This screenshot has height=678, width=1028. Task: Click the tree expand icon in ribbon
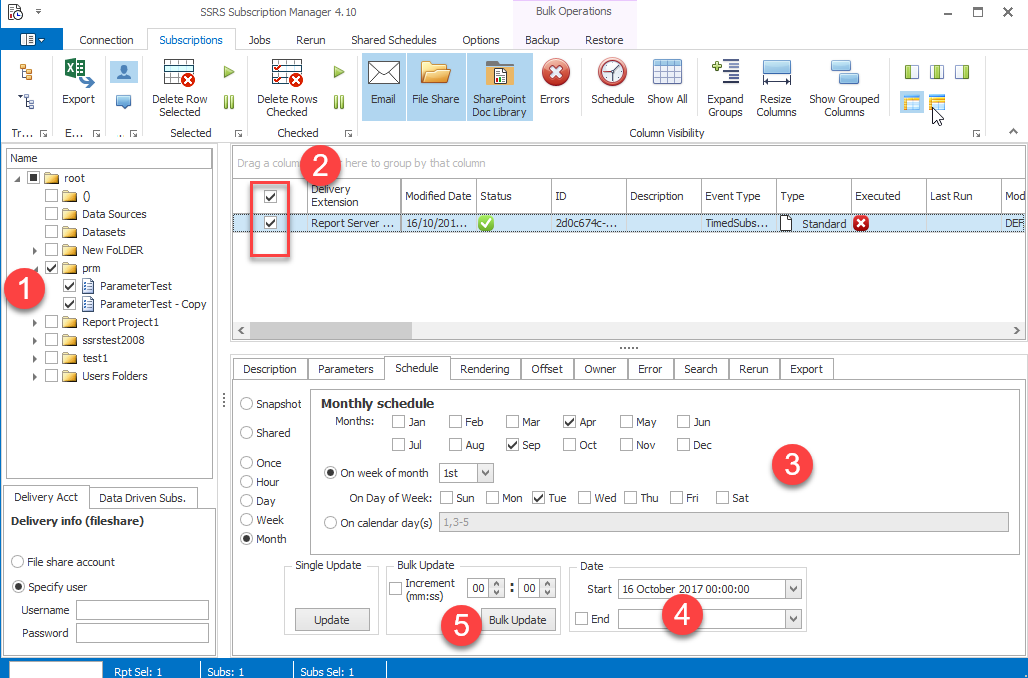(26, 72)
